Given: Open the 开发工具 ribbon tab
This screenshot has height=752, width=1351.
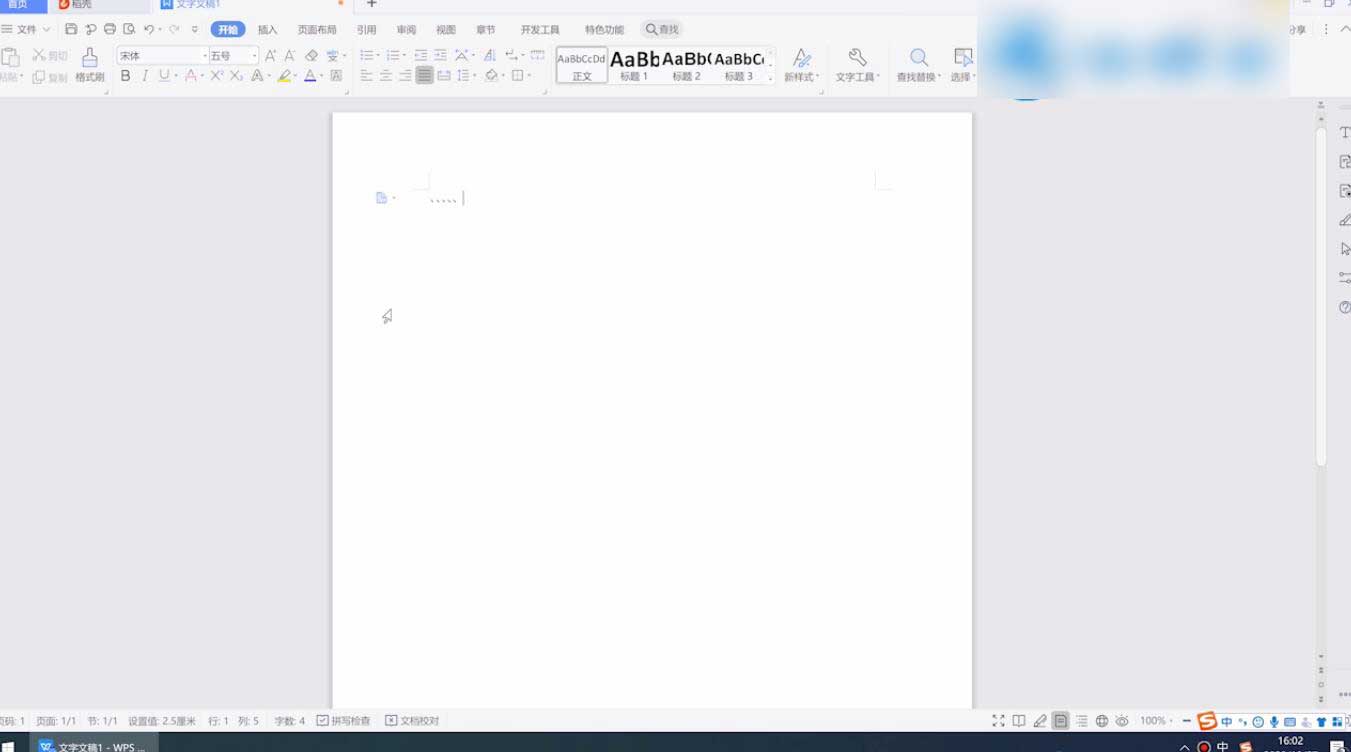Looking at the screenshot, I should coord(540,30).
